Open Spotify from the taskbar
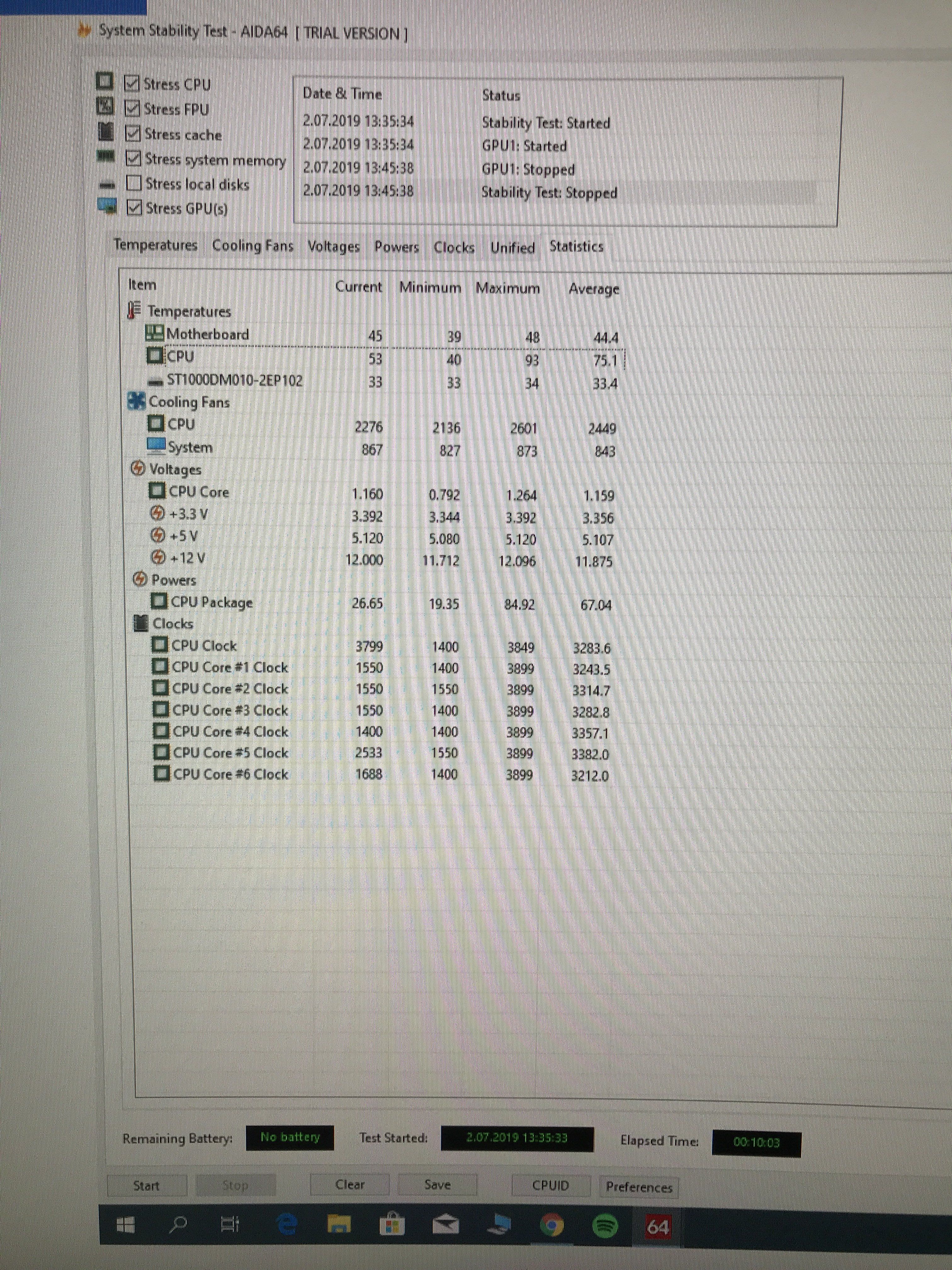 tap(604, 1226)
